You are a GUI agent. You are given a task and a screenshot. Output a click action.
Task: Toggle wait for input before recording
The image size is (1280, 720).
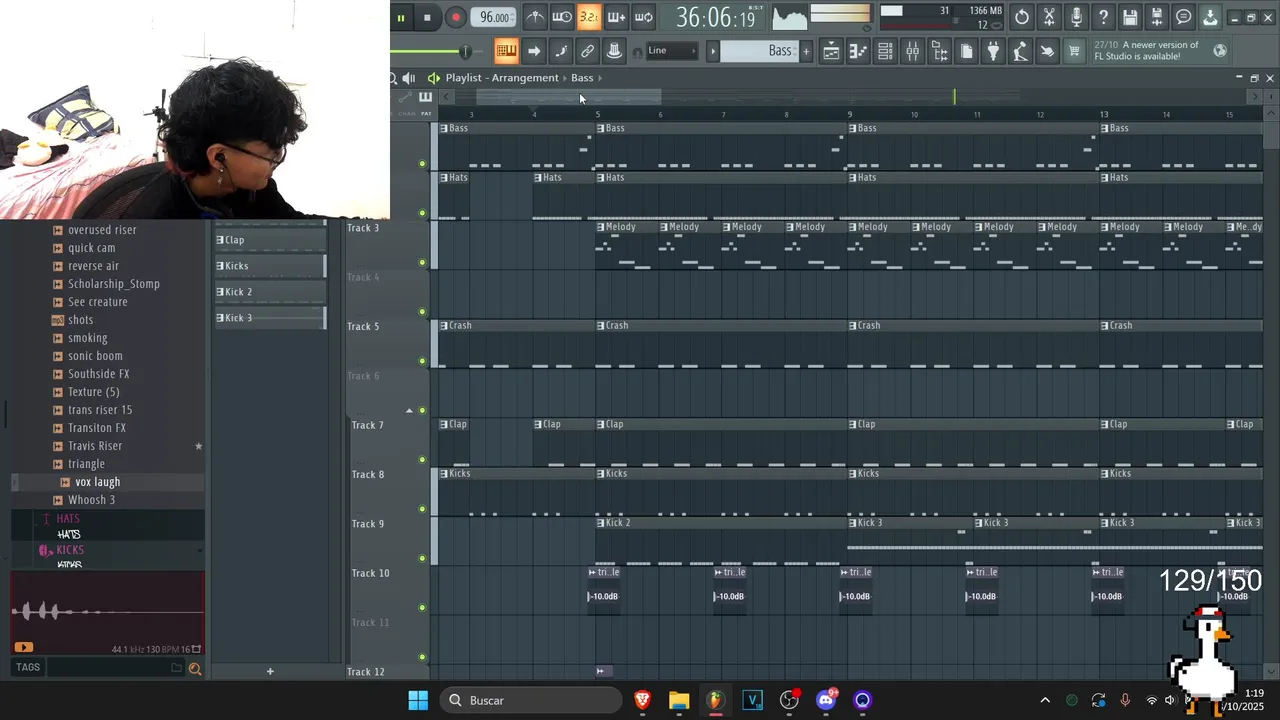click(x=562, y=17)
